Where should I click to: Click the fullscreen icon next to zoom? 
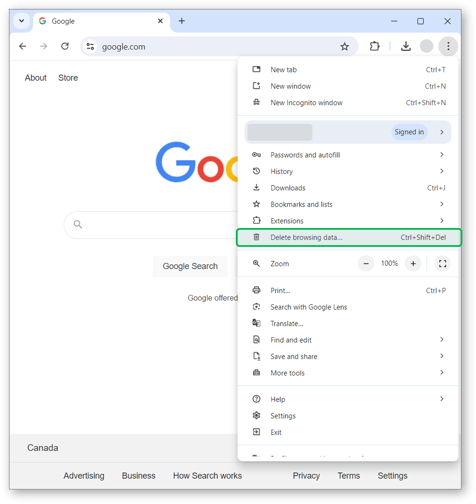click(442, 264)
